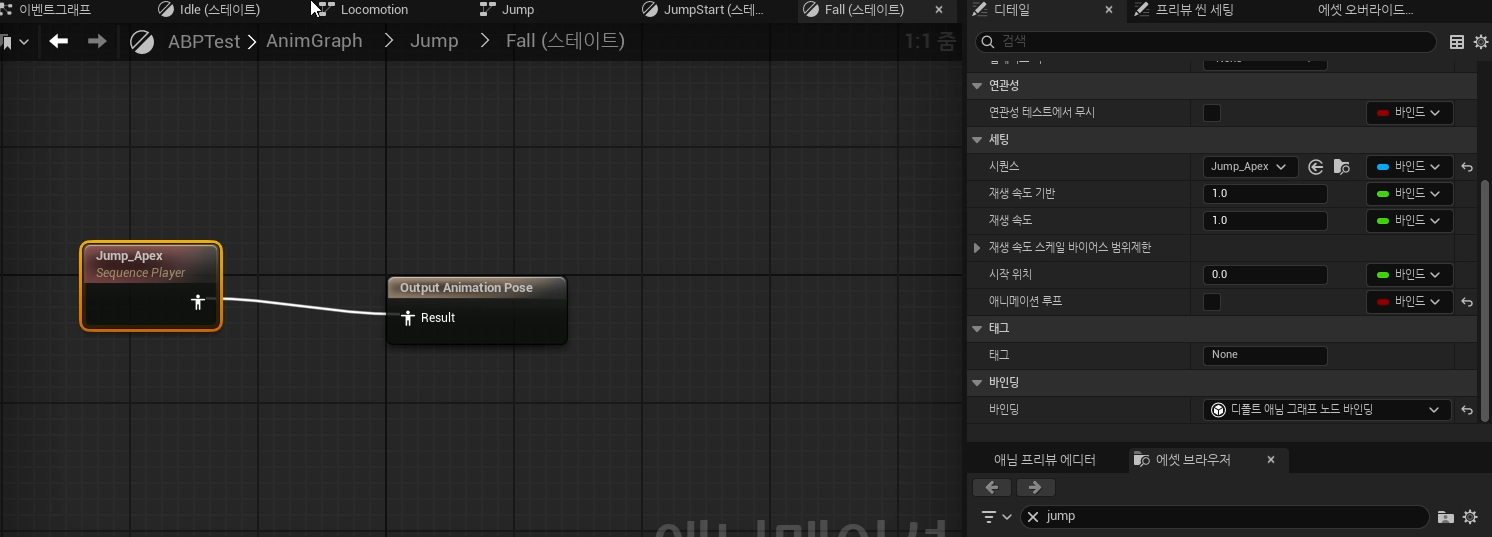
Task: Select the 에셋 브라우저 tab
Action: pos(1193,460)
